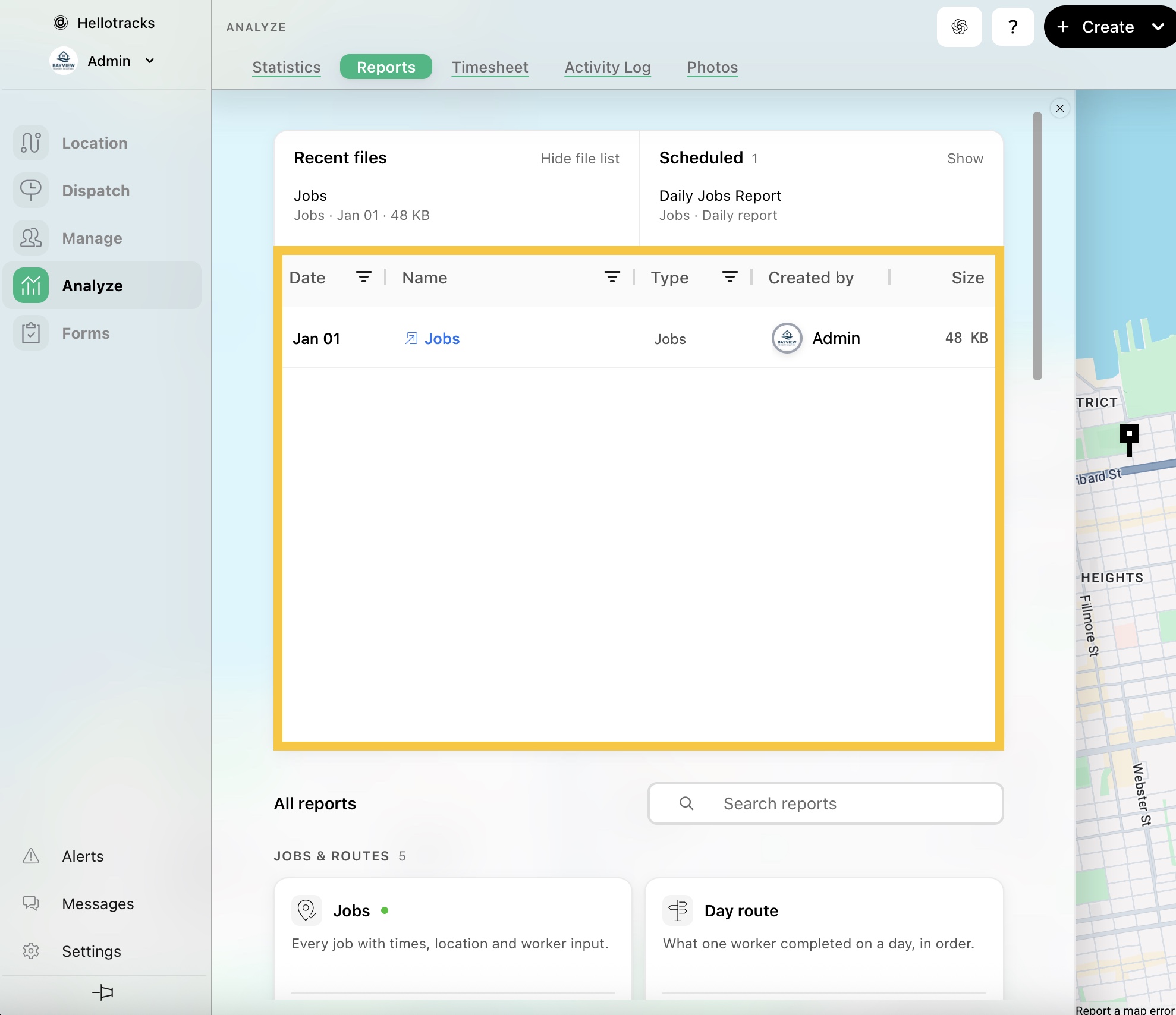This screenshot has width=1176, height=1015.
Task: Sort by the Name column header
Action: (425, 278)
